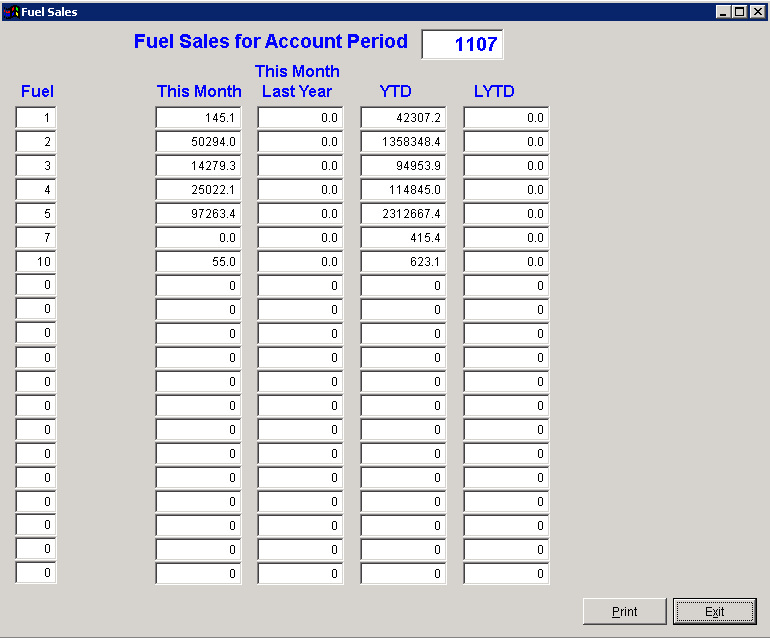Click Last Year field for fuel 4

[300, 190]
